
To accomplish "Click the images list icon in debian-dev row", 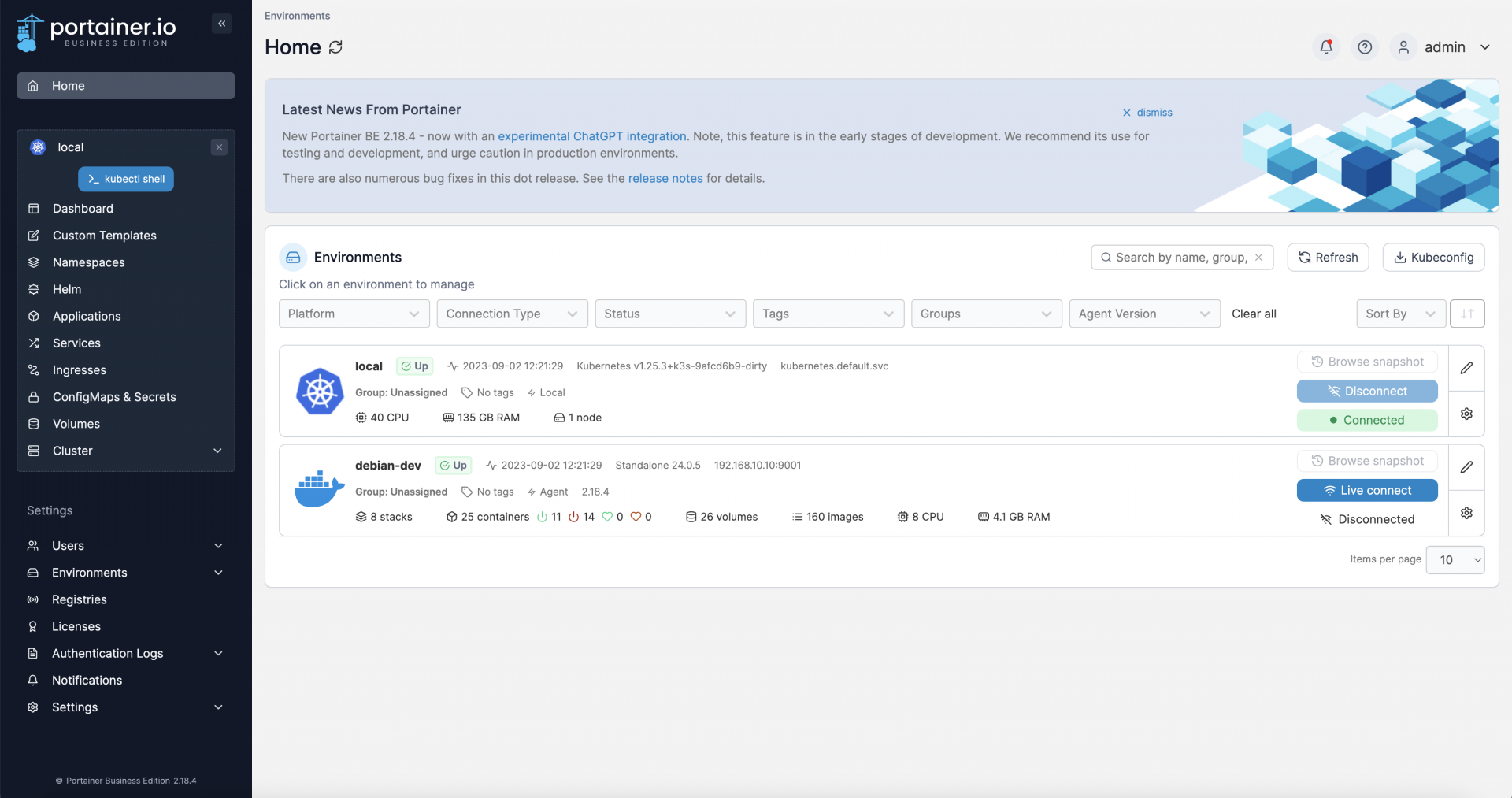I will 797,517.
